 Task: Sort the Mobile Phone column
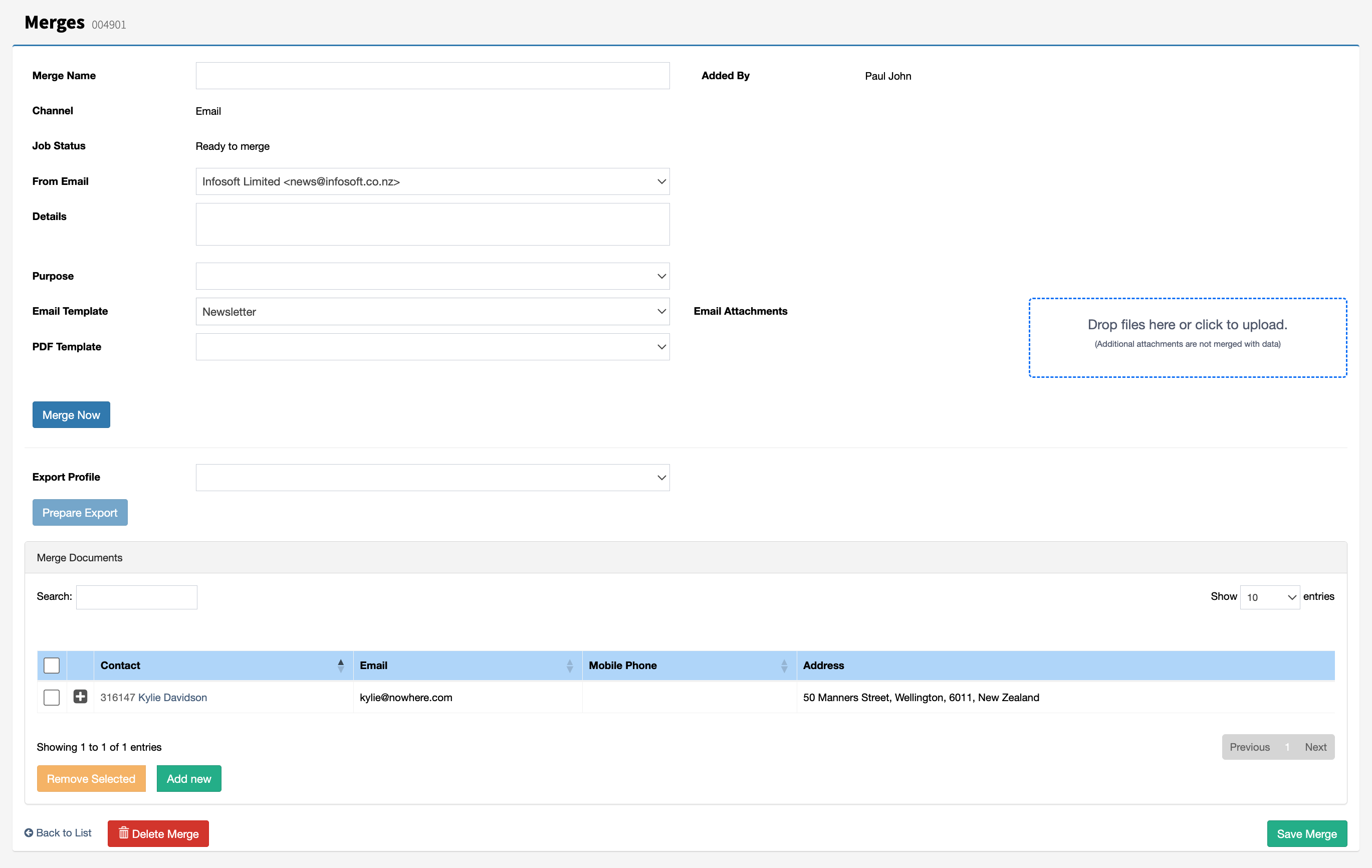click(x=784, y=666)
